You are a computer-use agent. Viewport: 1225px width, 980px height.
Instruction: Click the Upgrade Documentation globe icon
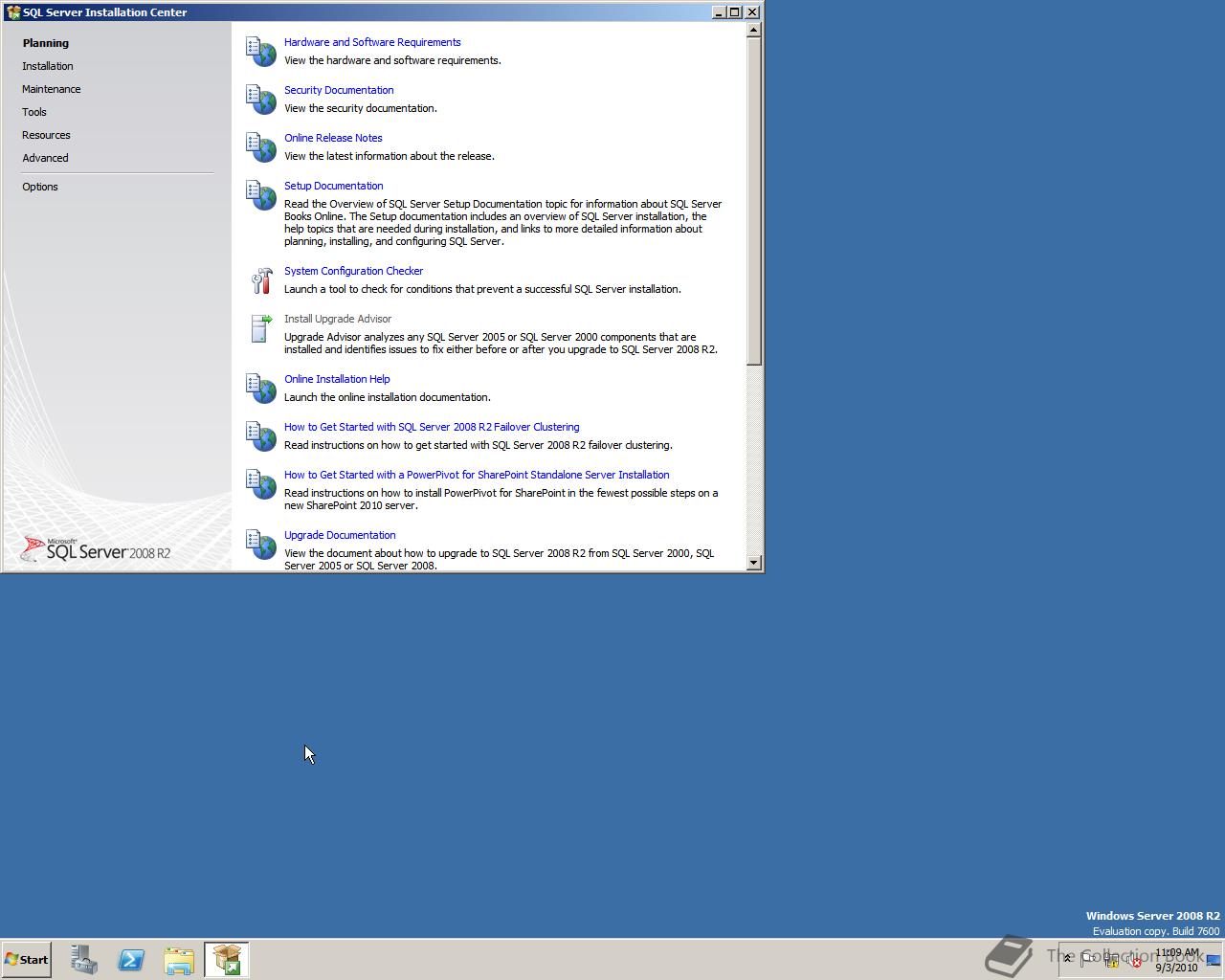tap(261, 545)
